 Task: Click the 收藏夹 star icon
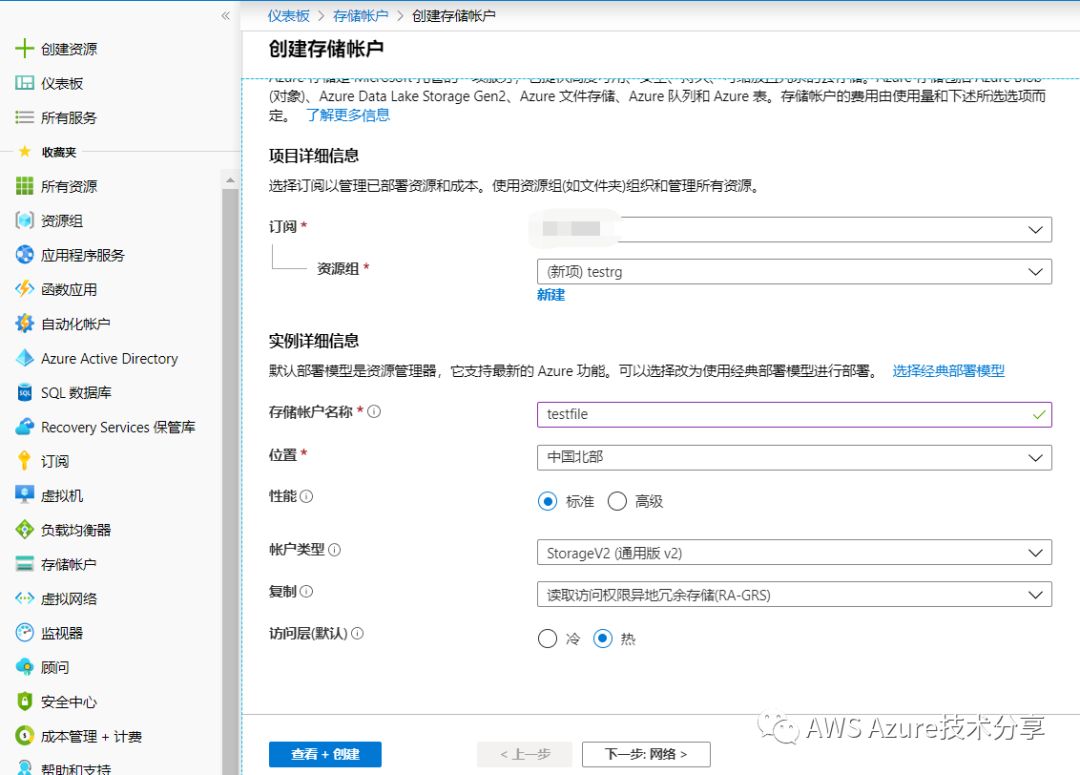point(24,152)
